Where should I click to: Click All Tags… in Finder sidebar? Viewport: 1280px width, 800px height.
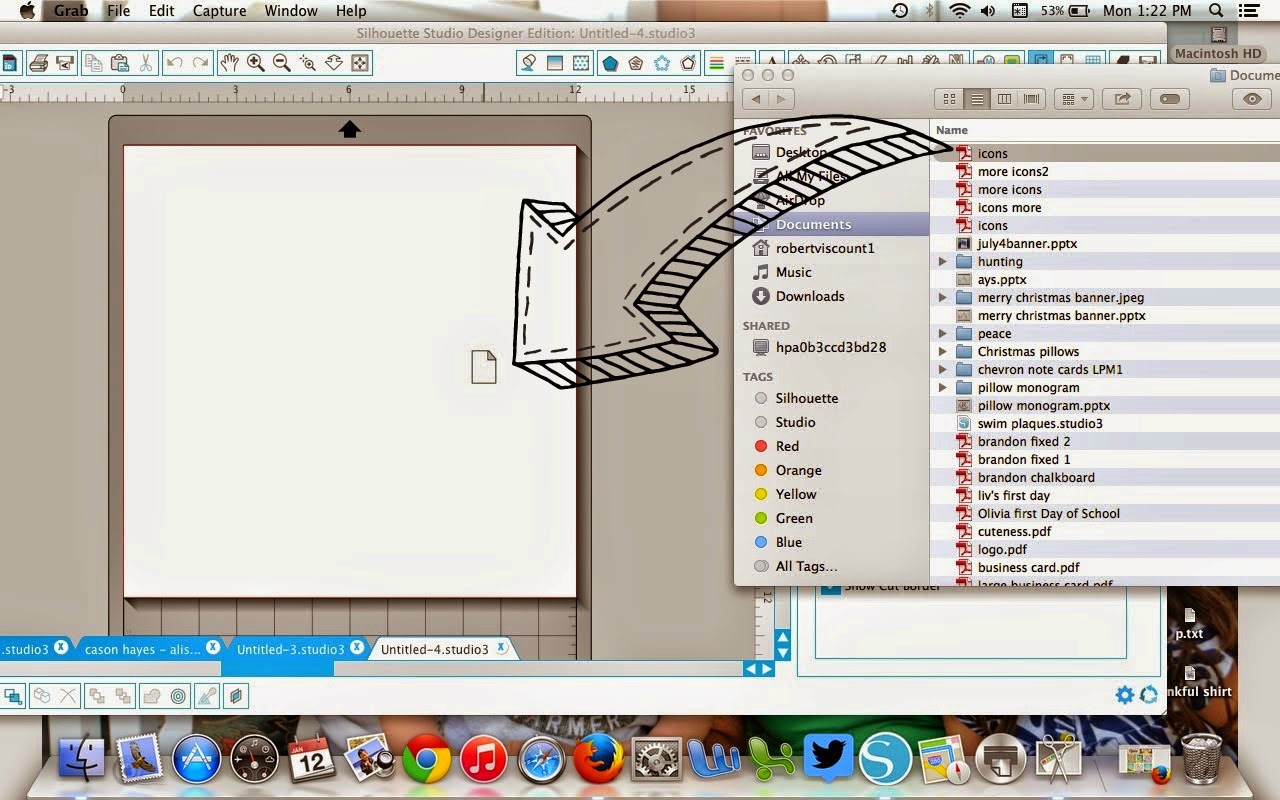(x=832, y=566)
